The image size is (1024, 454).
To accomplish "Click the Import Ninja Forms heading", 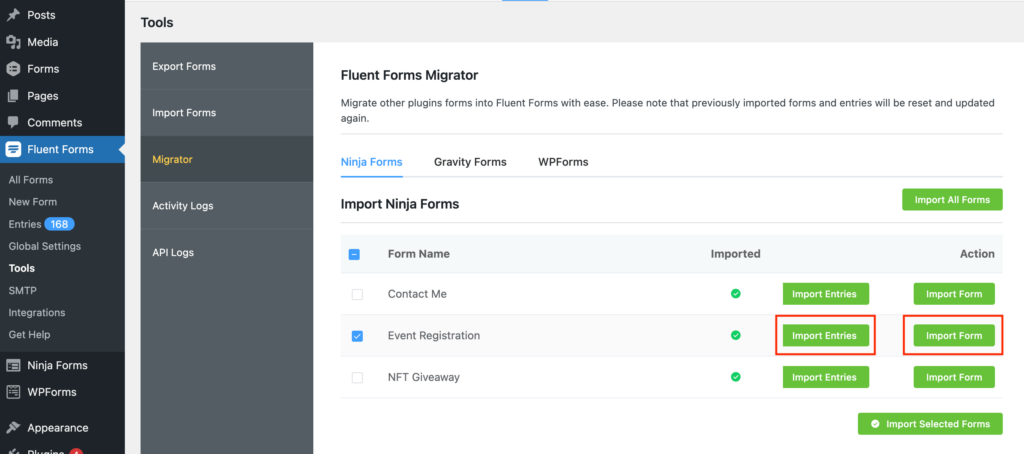I will coord(400,204).
